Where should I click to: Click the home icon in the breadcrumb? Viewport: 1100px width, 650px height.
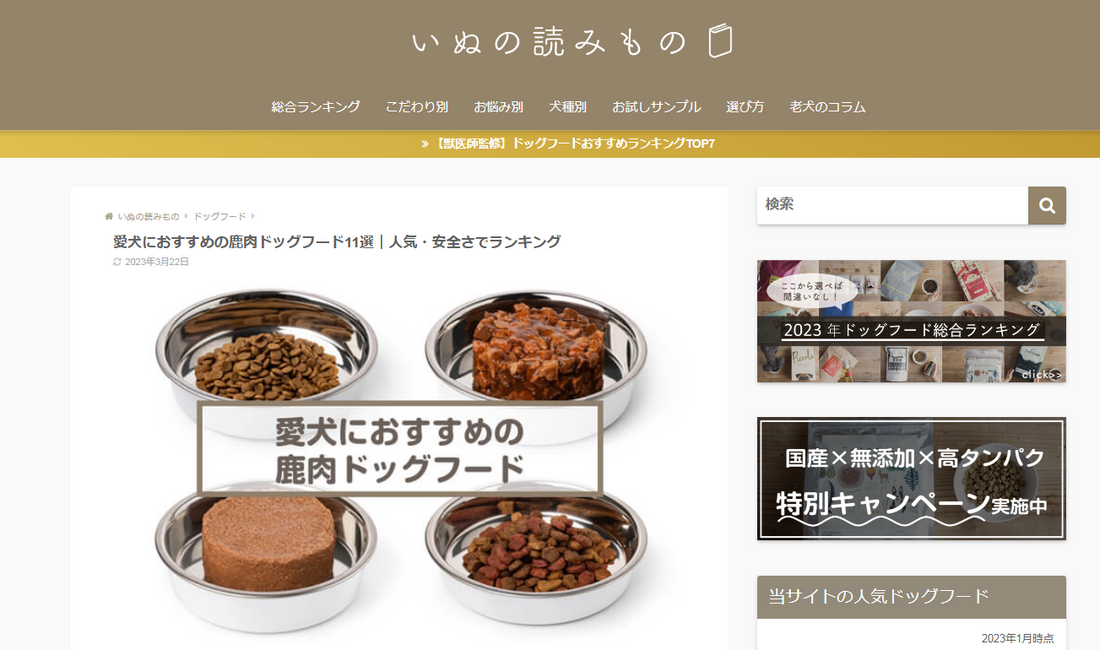[x=109, y=217]
